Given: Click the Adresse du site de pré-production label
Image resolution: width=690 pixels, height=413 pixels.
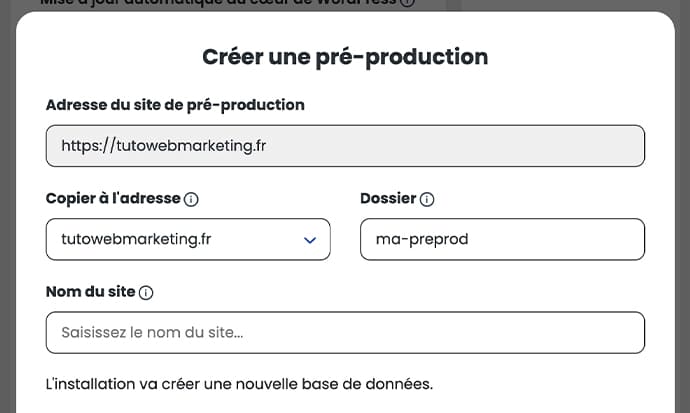Looking at the screenshot, I should click(175, 104).
